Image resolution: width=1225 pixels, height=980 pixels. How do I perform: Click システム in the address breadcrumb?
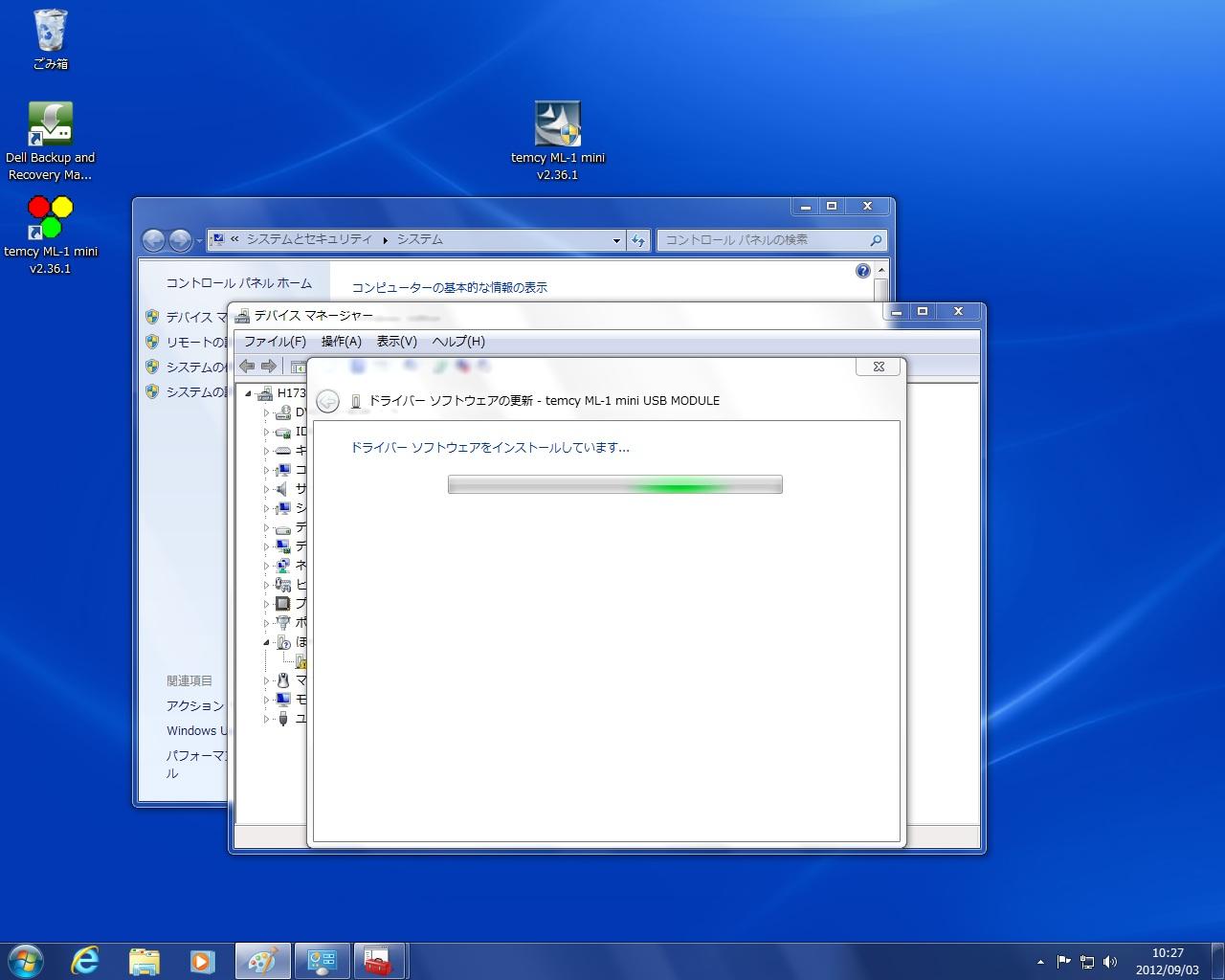(x=420, y=239)
